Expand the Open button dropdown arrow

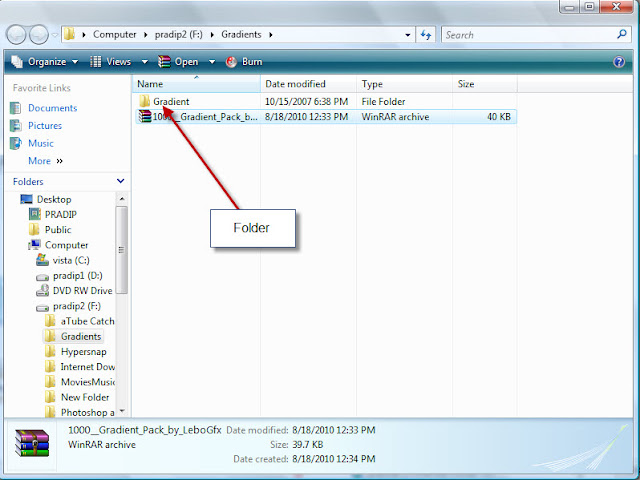212,62
